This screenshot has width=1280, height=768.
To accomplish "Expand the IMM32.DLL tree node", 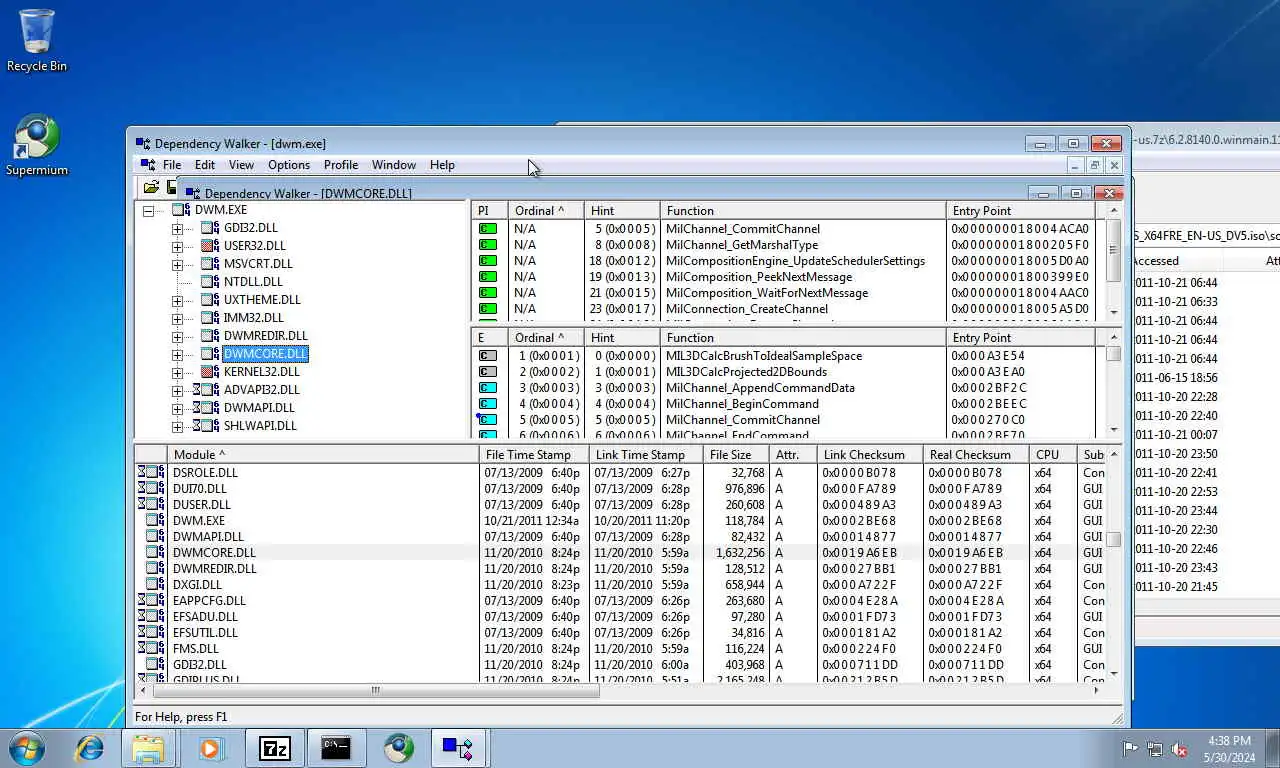I will pyautogui.click(x=178, y=319).
